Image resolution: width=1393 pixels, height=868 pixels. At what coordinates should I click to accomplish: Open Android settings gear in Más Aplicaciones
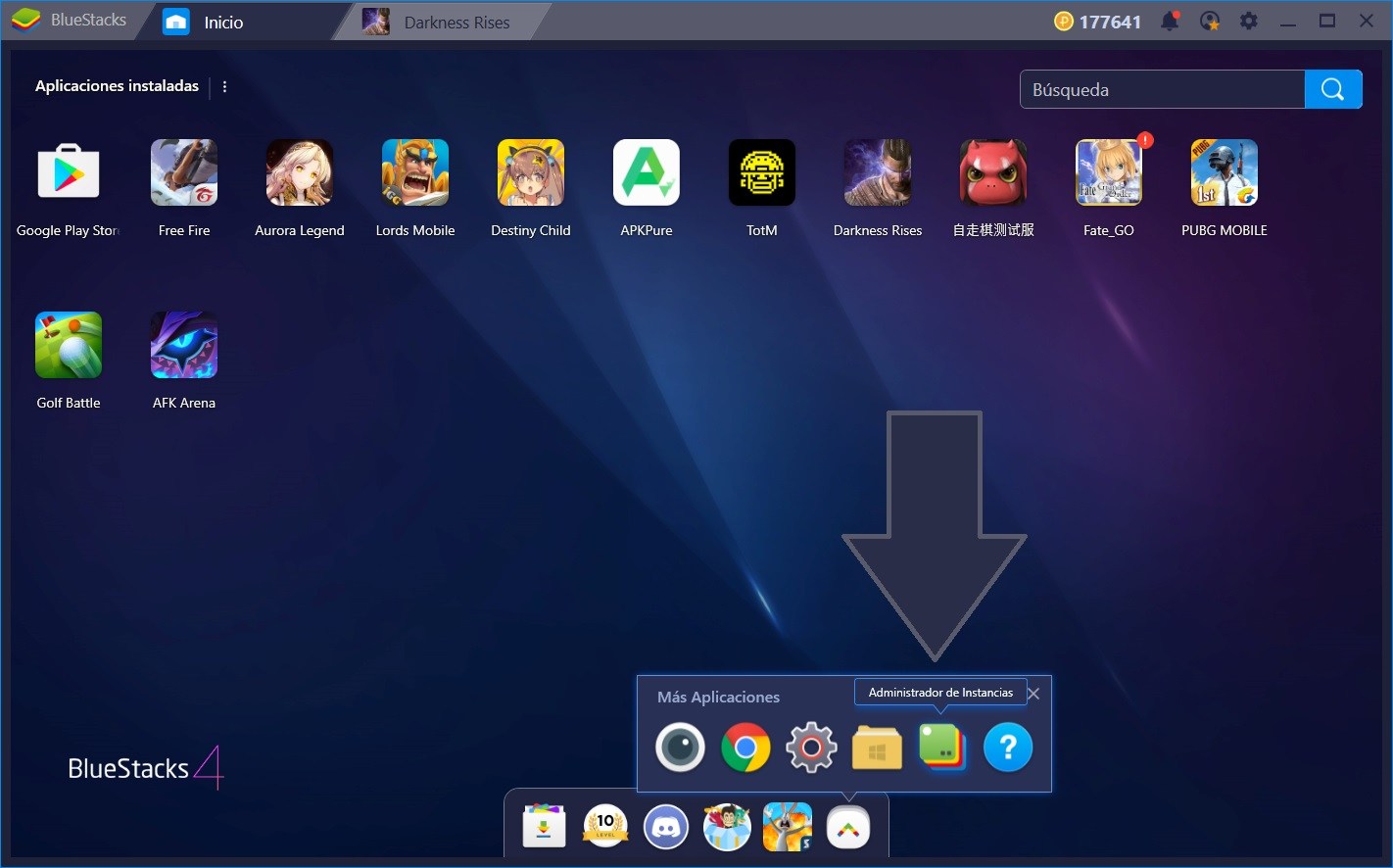click(811, 747)
